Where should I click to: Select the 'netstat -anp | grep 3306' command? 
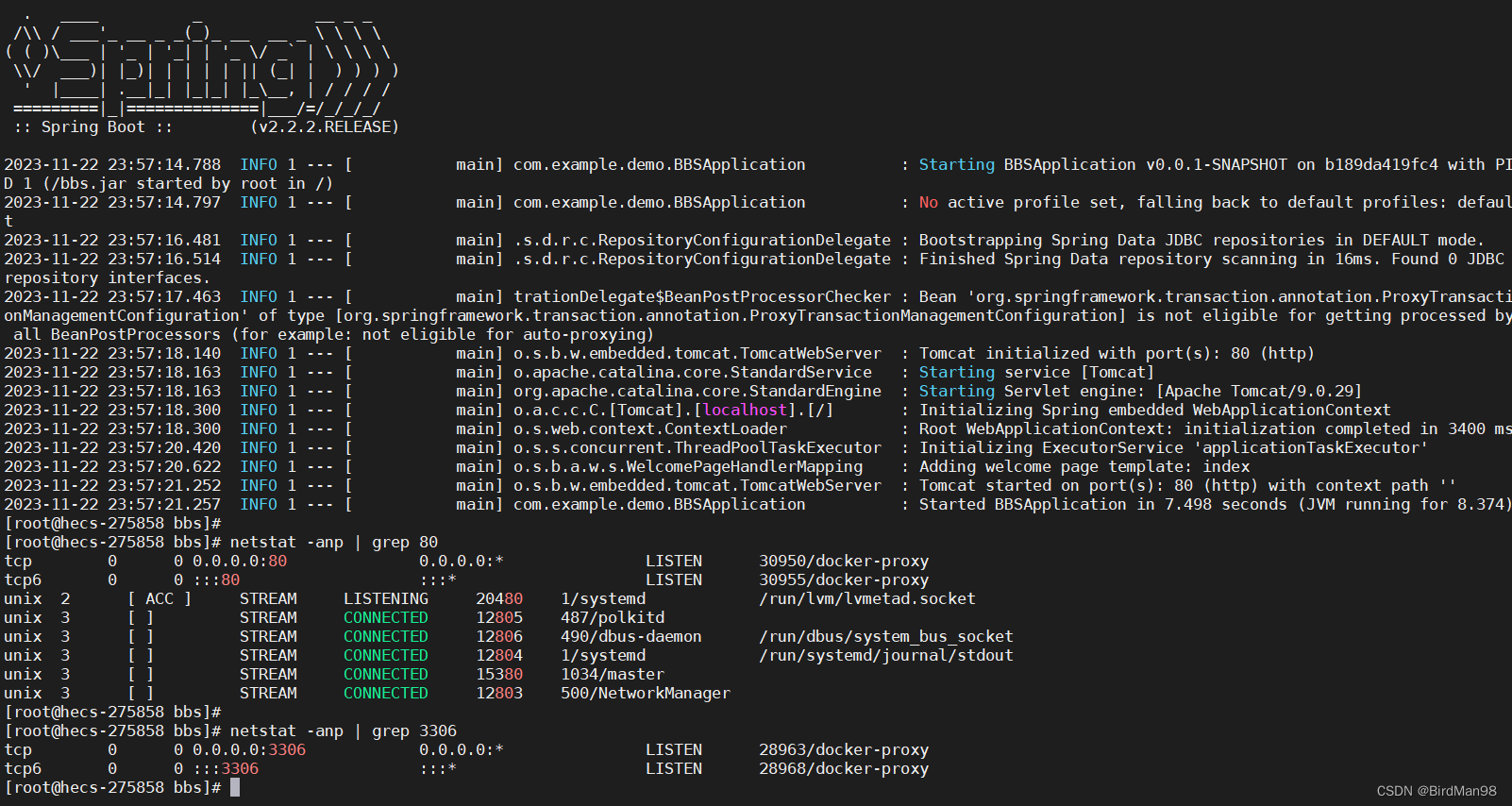[344, 730]
